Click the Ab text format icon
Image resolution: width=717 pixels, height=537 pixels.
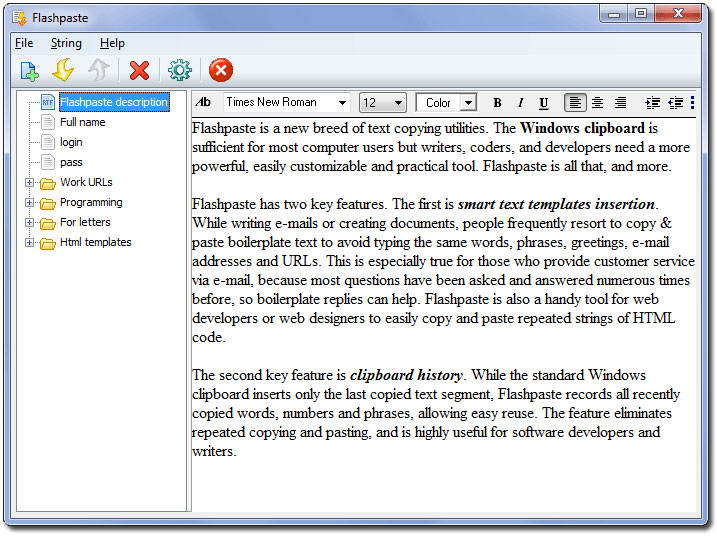point(203,102)
